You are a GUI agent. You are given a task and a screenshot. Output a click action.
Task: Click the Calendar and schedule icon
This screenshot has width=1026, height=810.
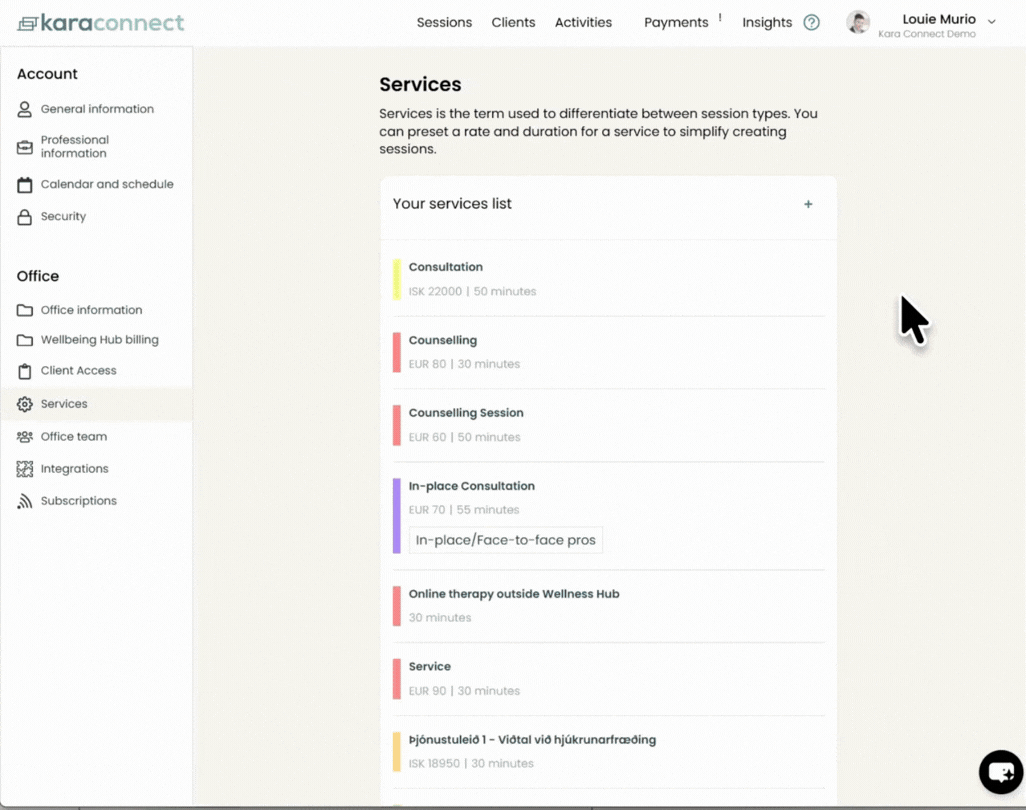coord(24,185)
